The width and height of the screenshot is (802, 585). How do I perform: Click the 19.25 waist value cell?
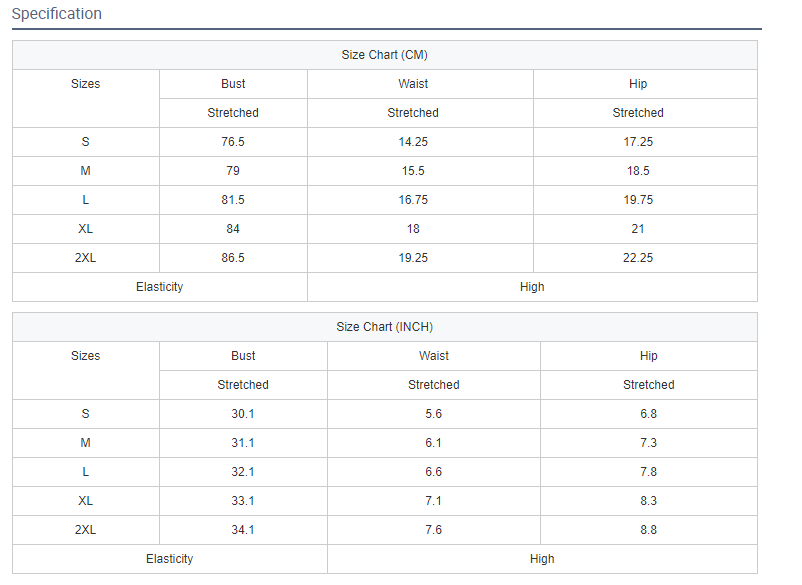click(413, 258)
